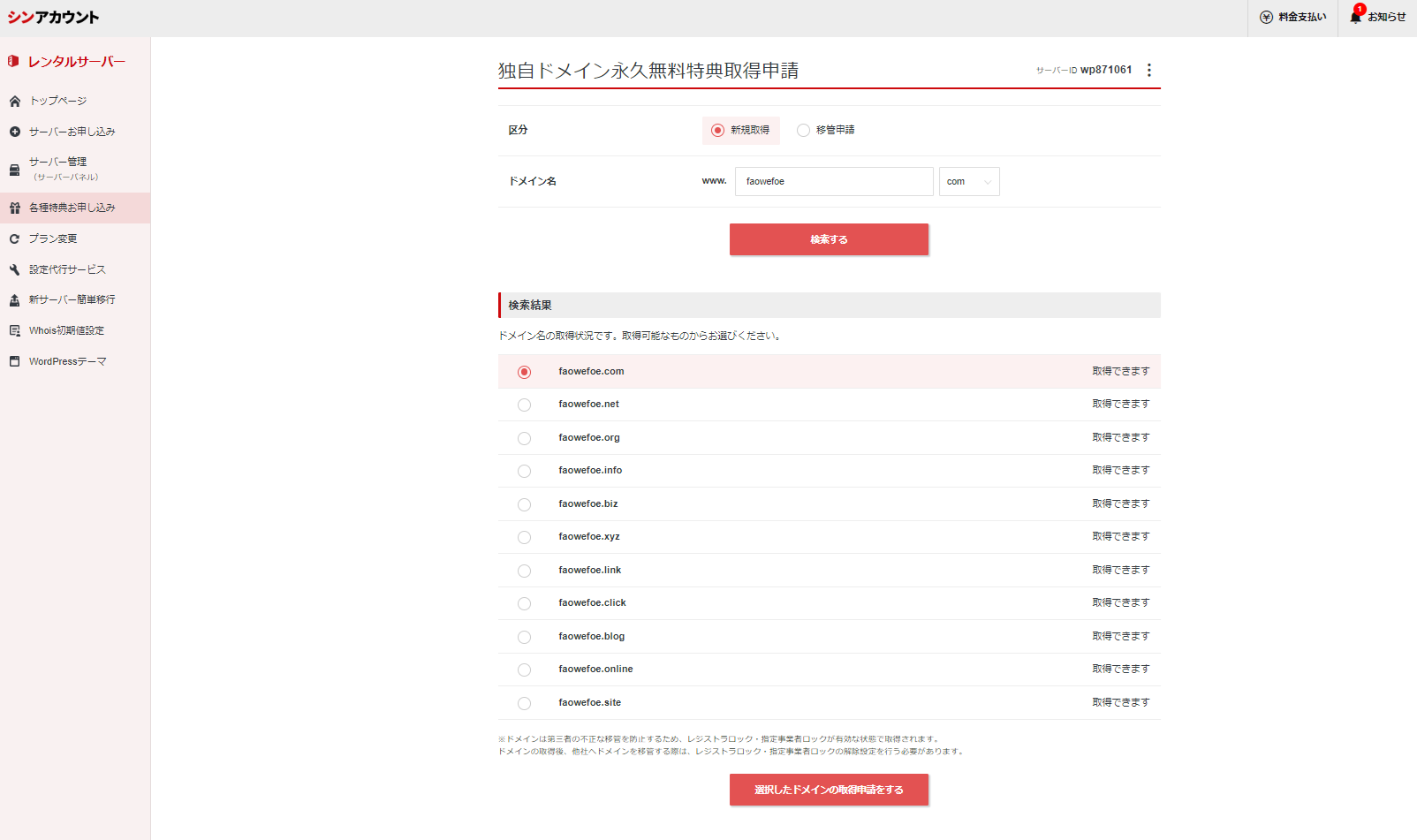The image size is (1417, 840).
Task: Go to Whois初期値設定 in sidebar
Action: (66, 330)
